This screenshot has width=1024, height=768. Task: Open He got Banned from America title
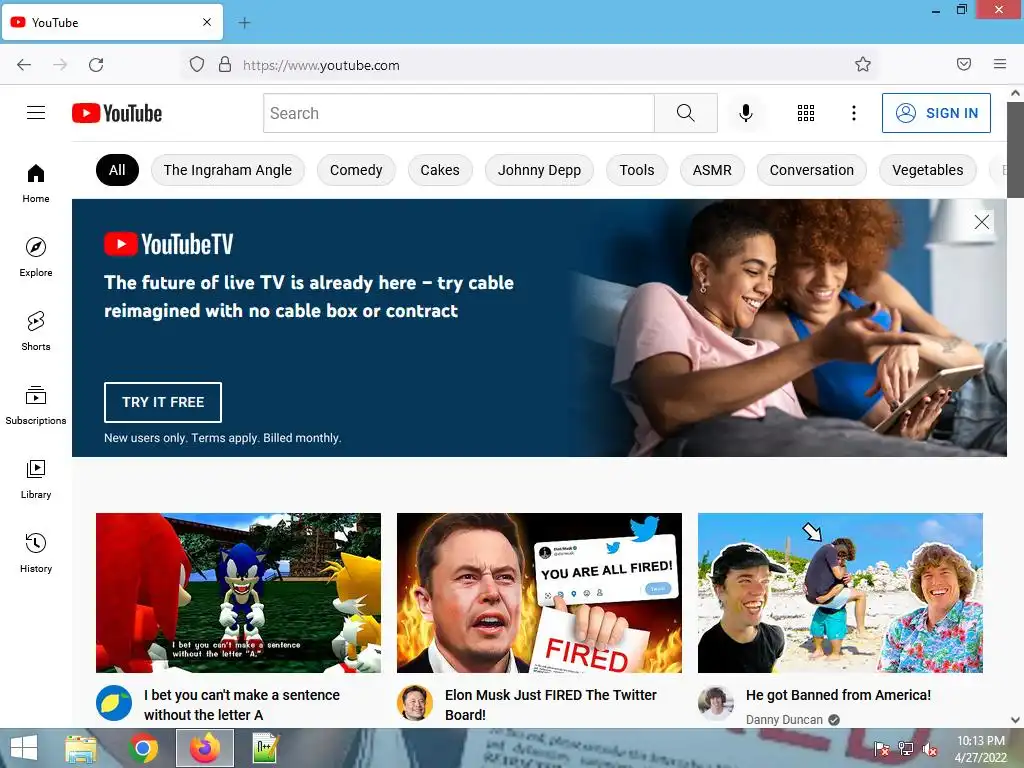click(x=839, y=695)
